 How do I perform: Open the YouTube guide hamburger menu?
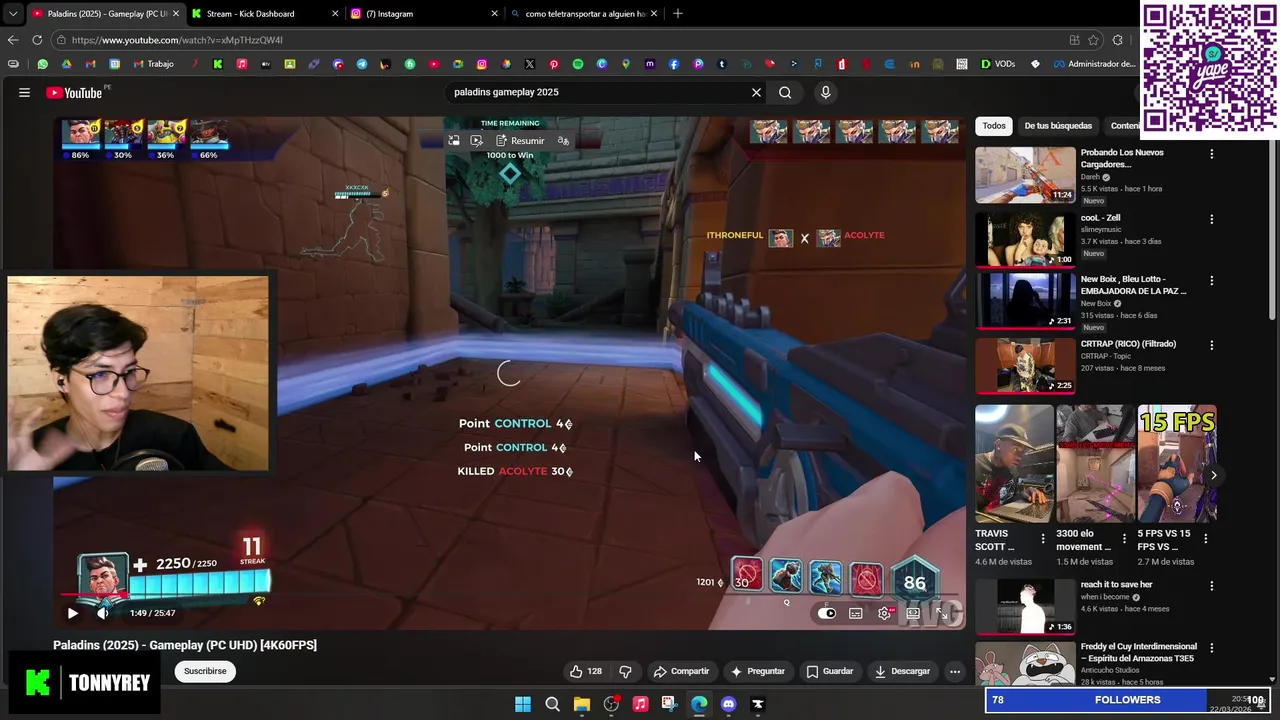pyautogui.click(x=24, y=92)
